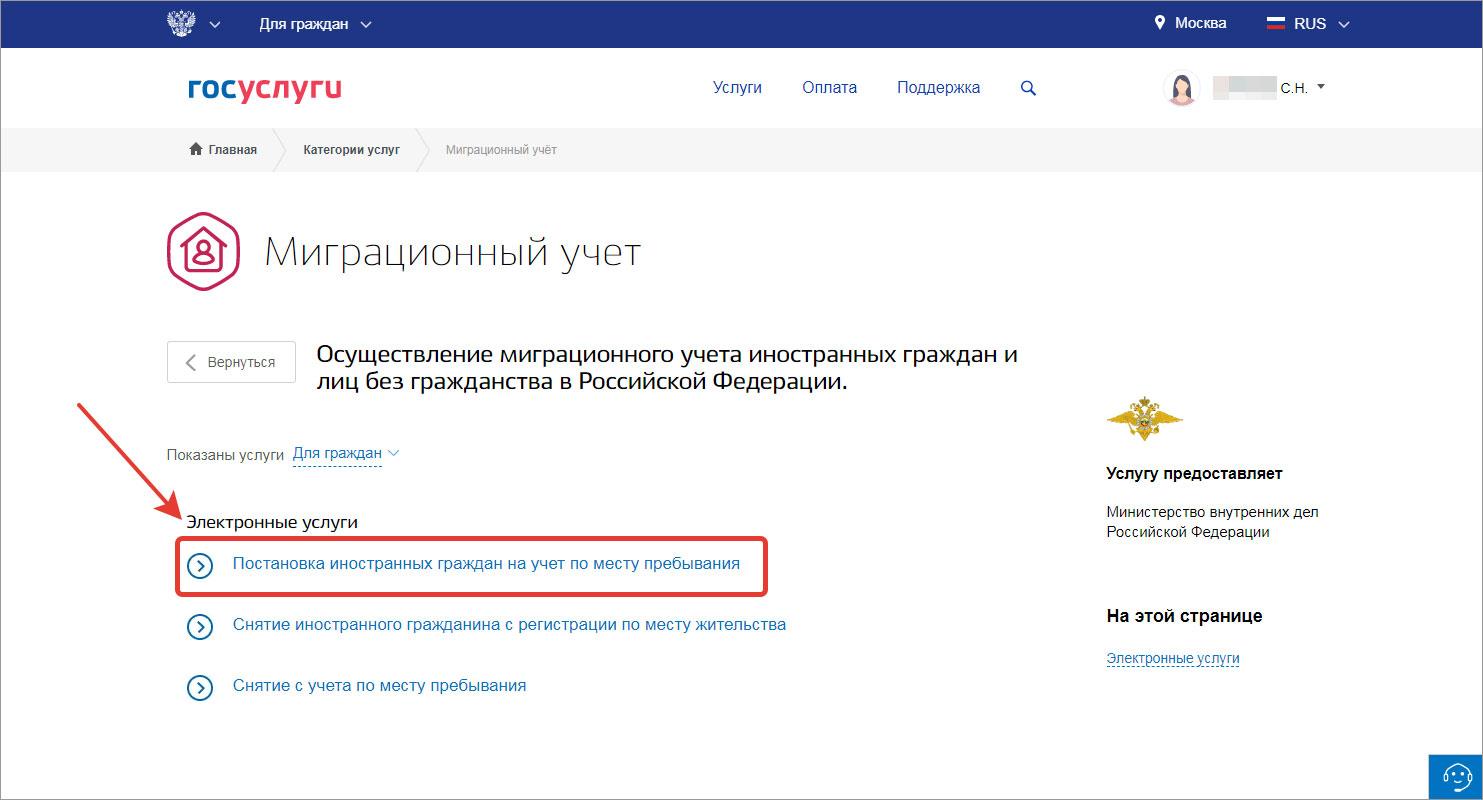Screen dimensions: 1483x800
Task: Open the 'Для граждан' services filter dropdown
Action: point(346,453)
